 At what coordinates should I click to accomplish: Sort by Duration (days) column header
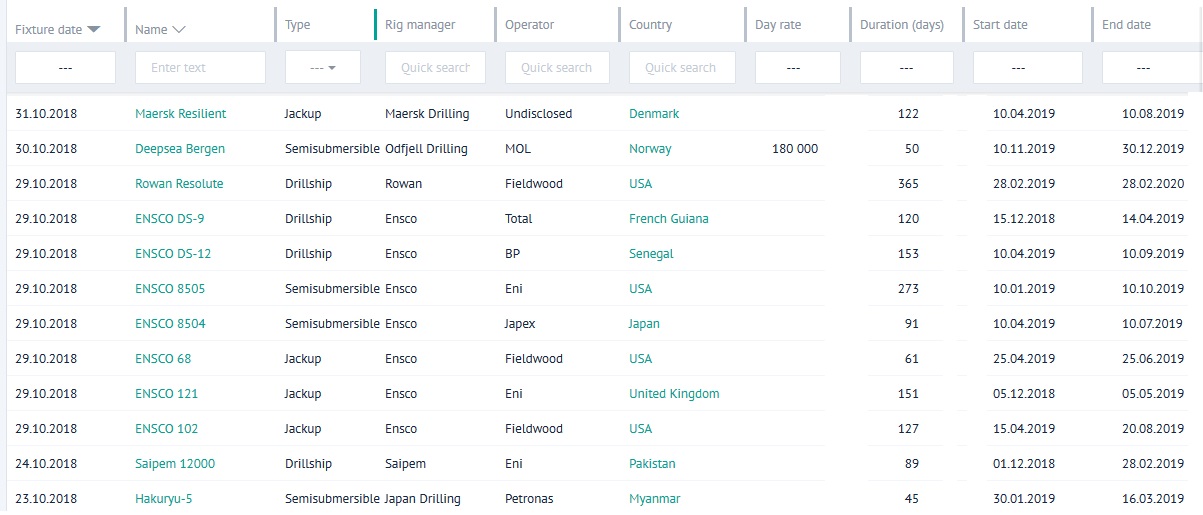pyautogui.click(x=901, y=25)
